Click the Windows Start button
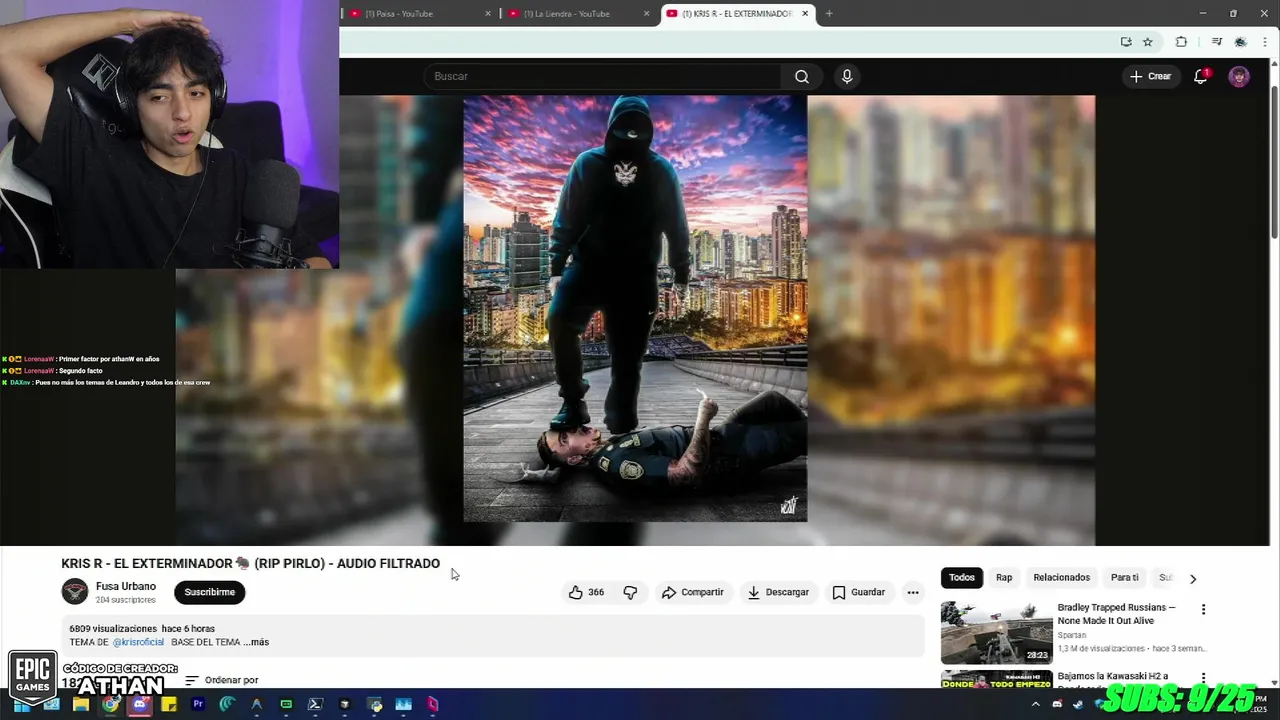 [x=21, y=704]
